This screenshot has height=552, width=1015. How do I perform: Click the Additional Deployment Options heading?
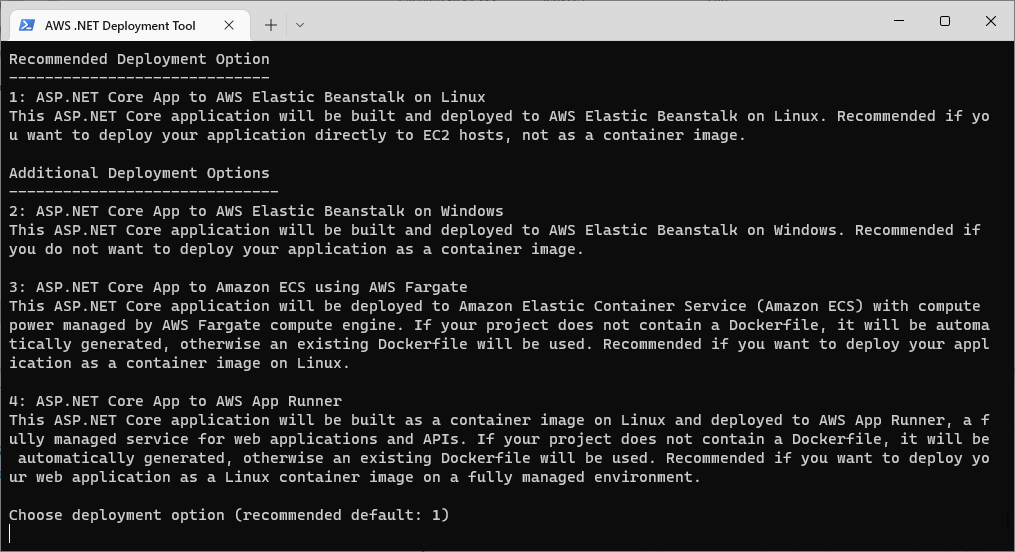click(x=139, y=173)
